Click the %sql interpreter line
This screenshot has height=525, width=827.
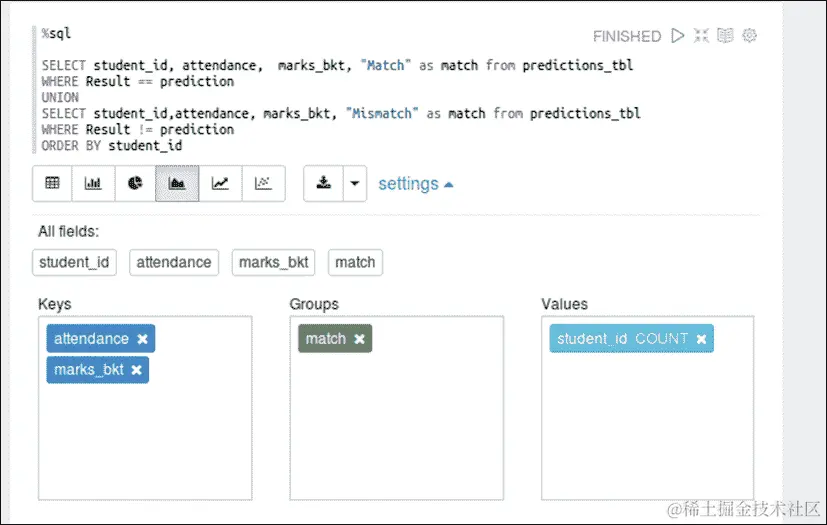pyautogui.click(x=56, y=34)
